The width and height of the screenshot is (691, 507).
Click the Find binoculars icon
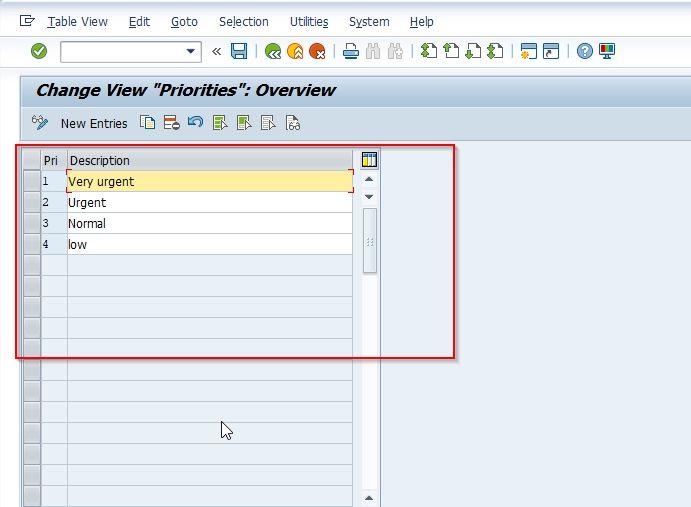pos(373,51)
